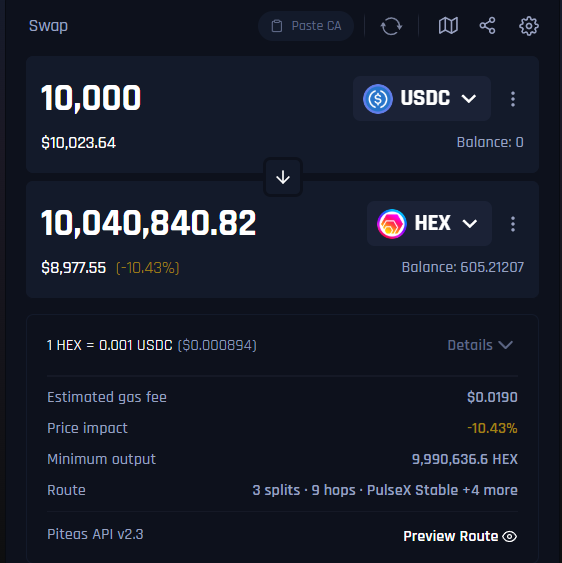Click the route summary 3 splits · 9 hops
Screen dimensions: 562x563
304,490
